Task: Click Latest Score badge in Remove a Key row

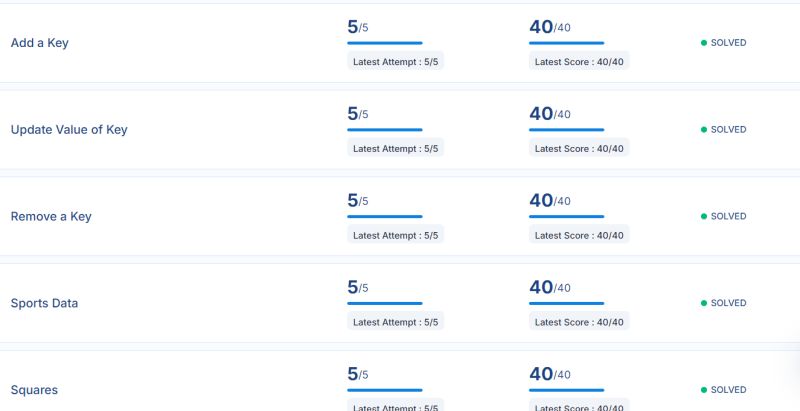Action: [579, 236]
